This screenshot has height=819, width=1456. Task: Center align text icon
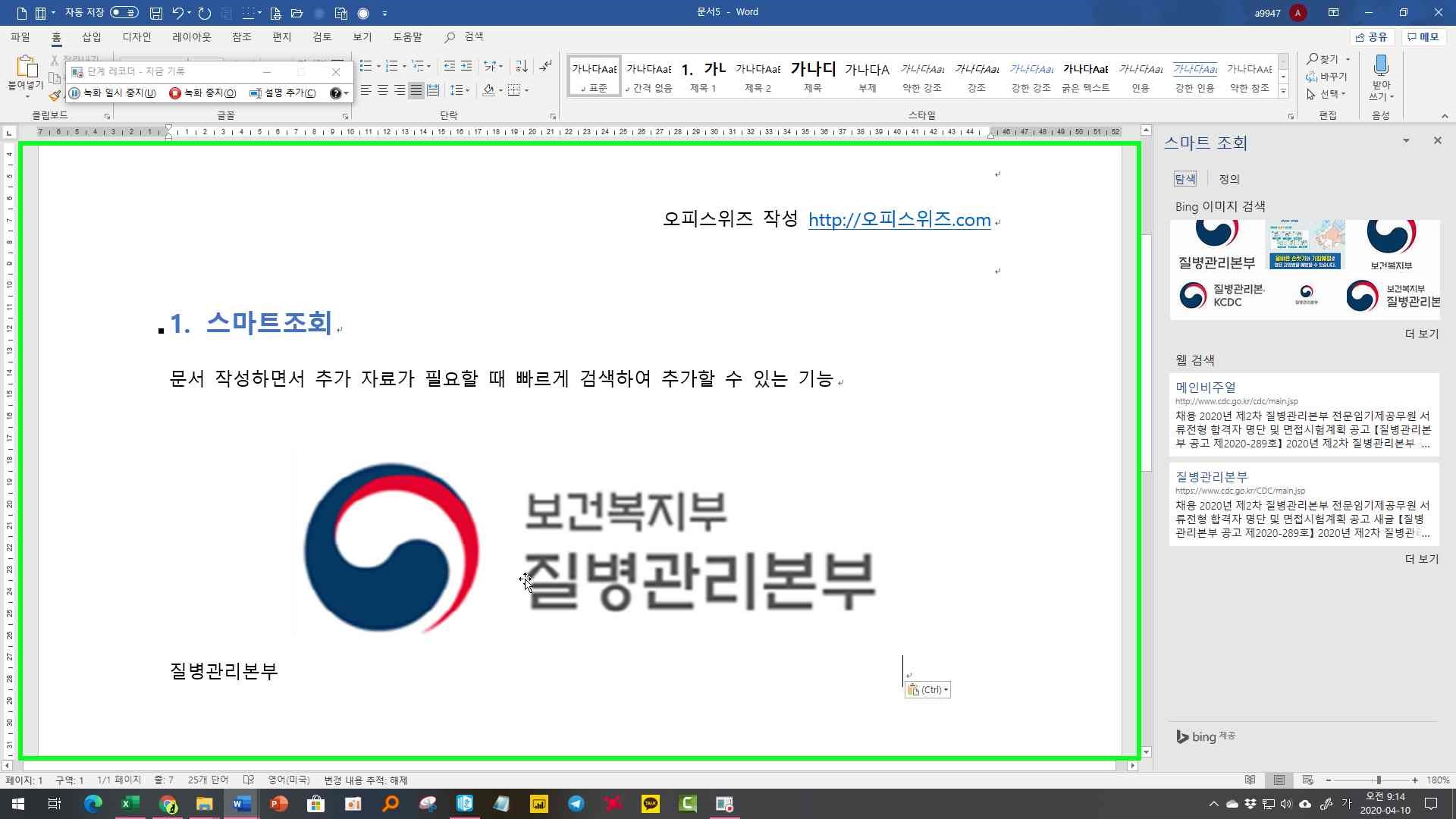pos(383,90)
